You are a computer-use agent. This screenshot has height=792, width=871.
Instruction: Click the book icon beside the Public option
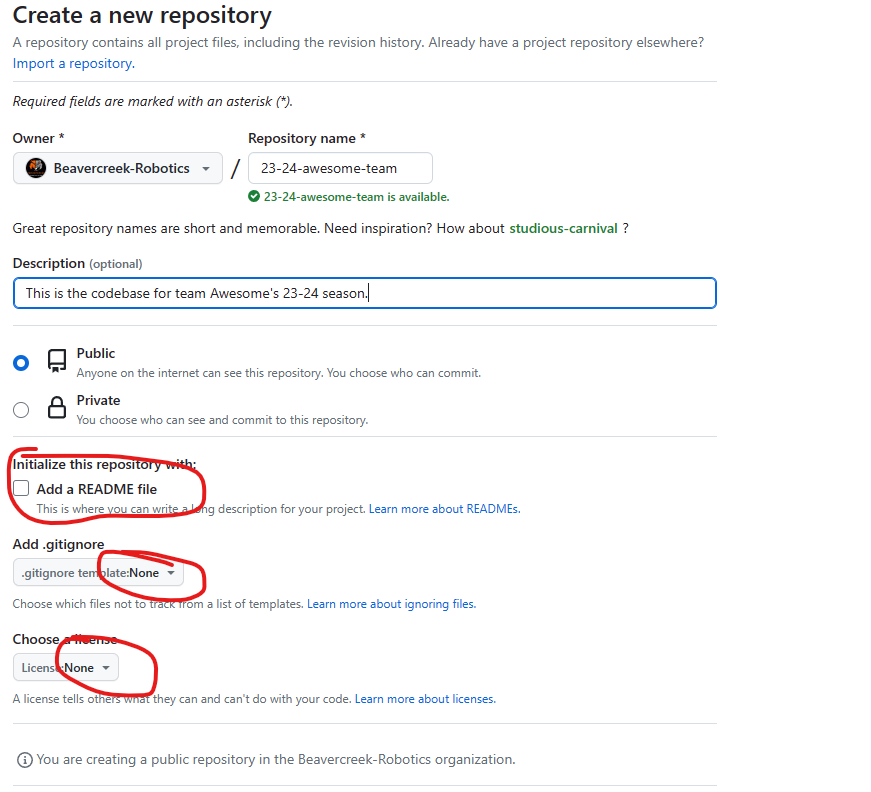click(57, 360)
